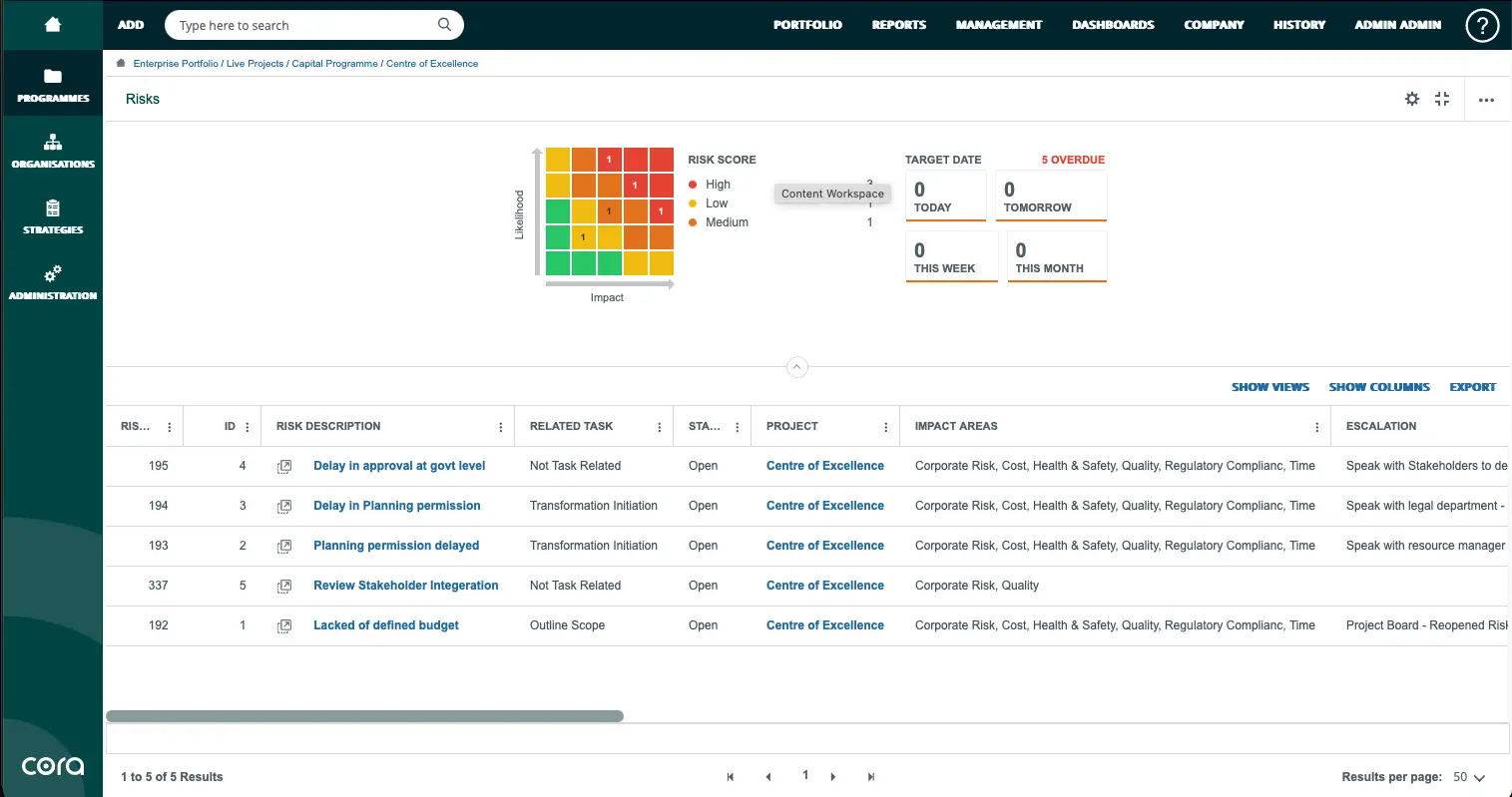Click Show Views button
The image size is (1512, 797).
coord(1270,387)
